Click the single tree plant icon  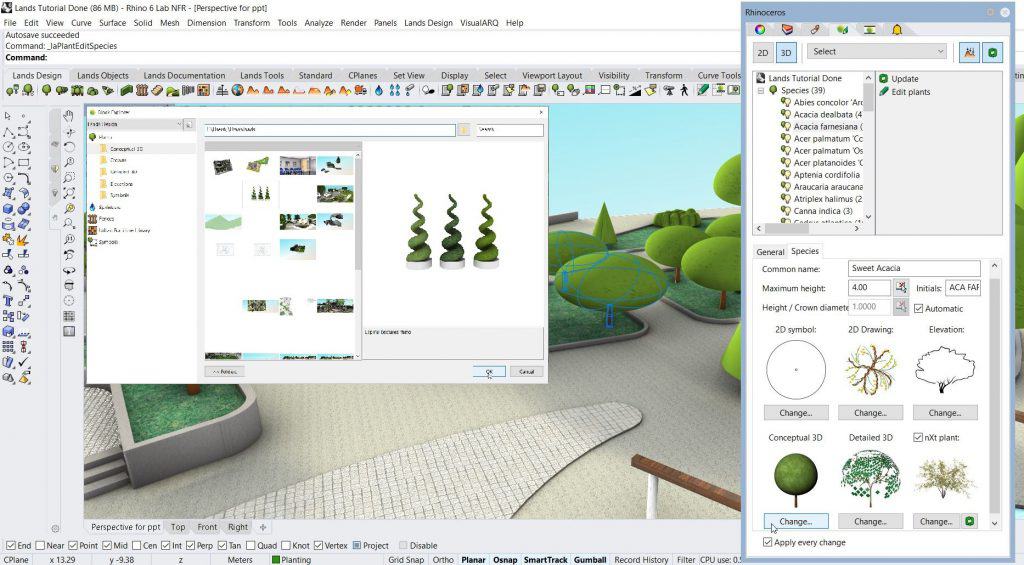pos(47,90)
